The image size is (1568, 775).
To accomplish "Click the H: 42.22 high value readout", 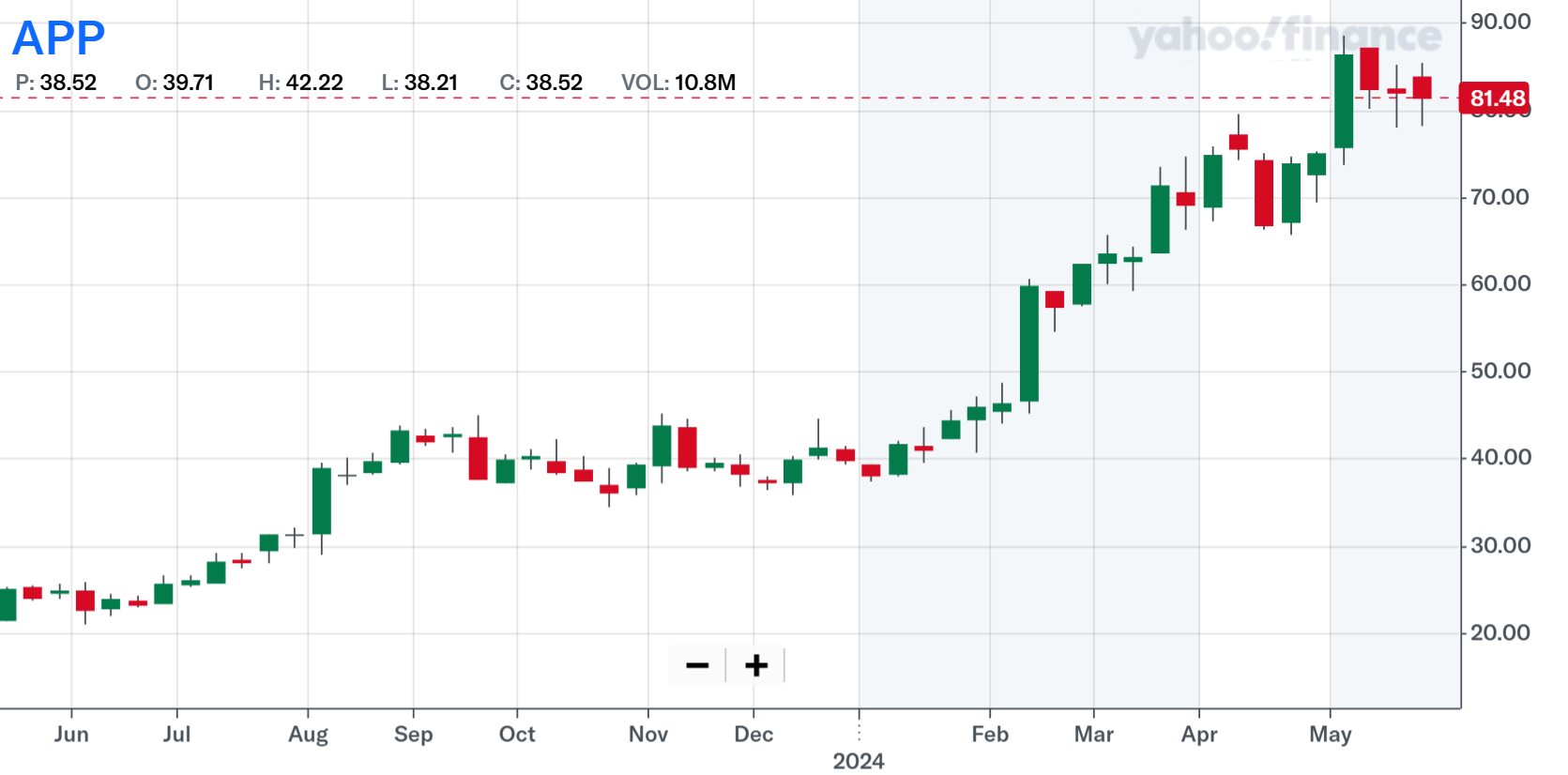I will 301,83.
